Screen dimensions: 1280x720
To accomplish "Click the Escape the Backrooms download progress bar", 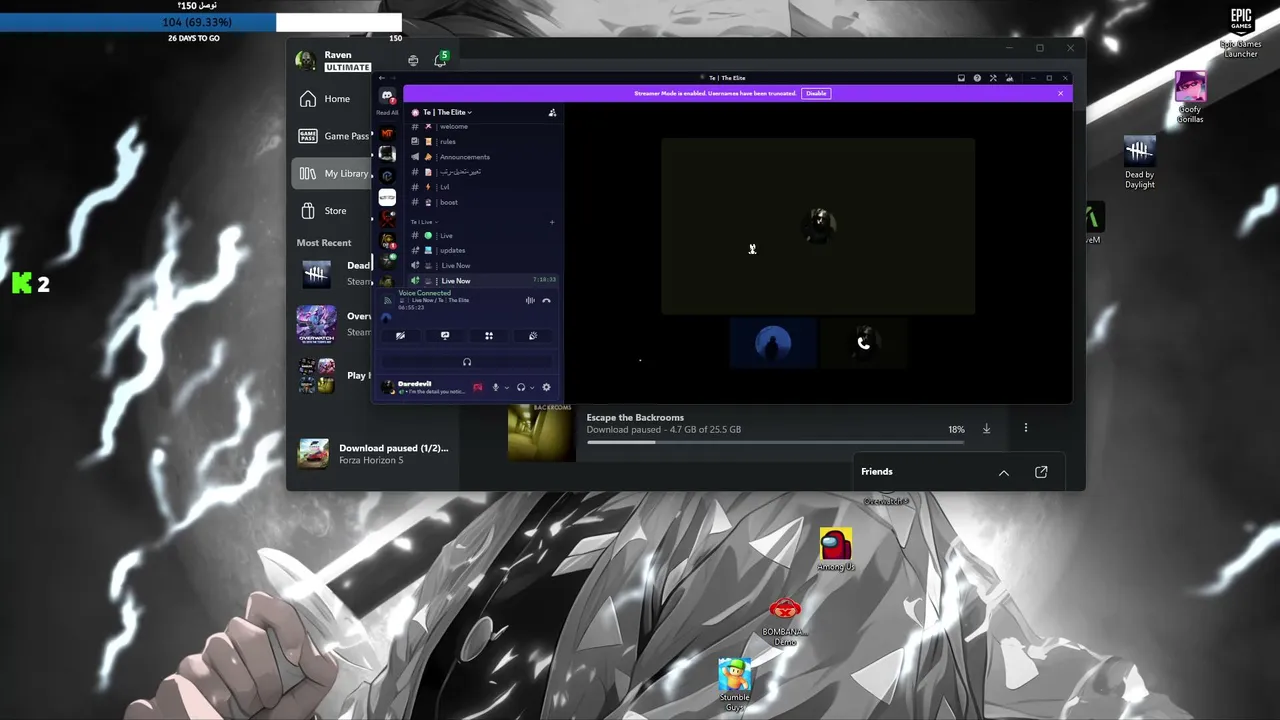I will pyautogui.click(x=776, y=442).
